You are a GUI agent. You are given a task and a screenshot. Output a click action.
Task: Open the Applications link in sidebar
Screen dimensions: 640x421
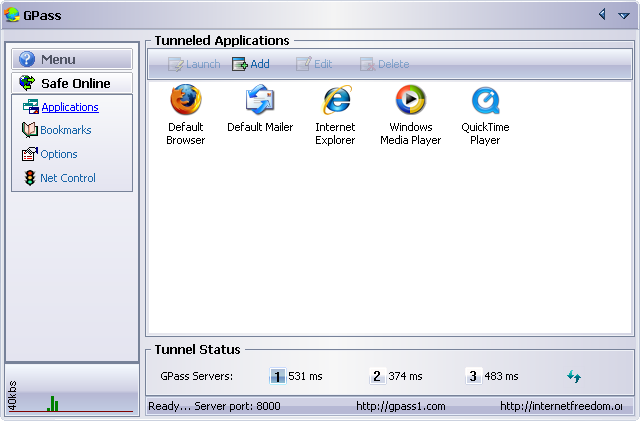pos(70,107)
